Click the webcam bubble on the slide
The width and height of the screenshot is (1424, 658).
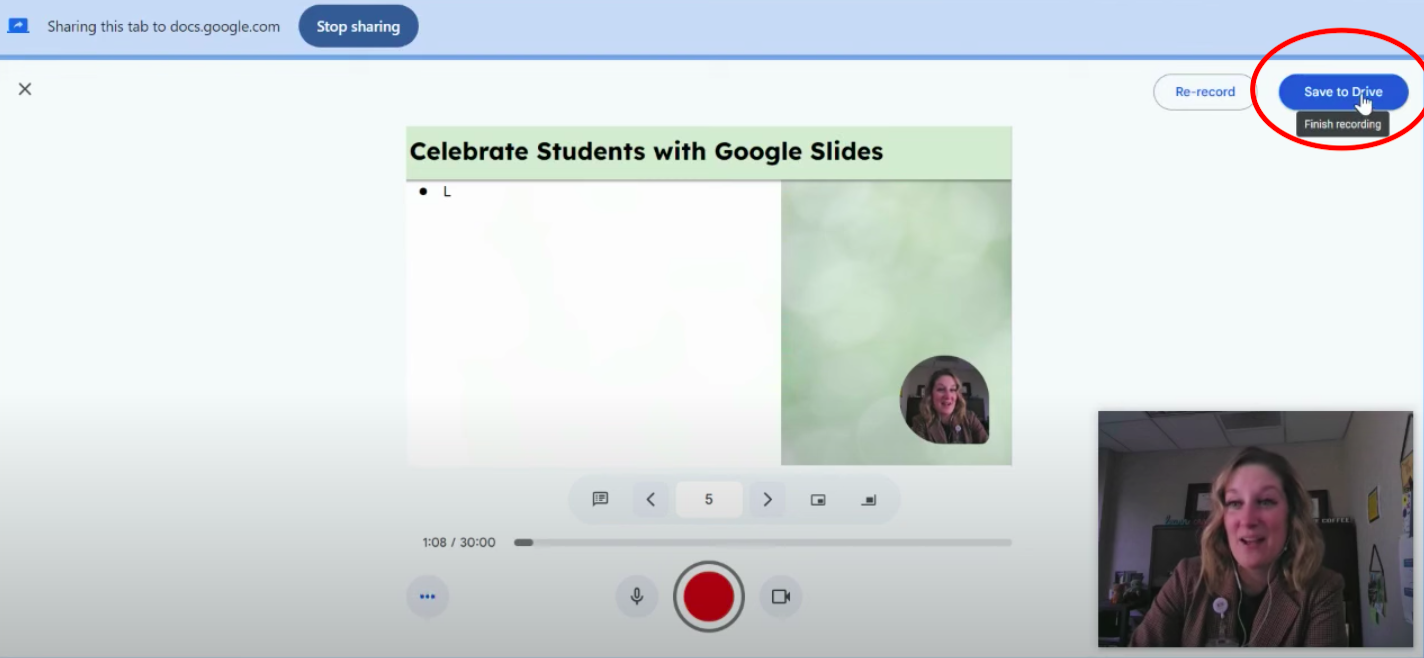click(x=944, y=400)
